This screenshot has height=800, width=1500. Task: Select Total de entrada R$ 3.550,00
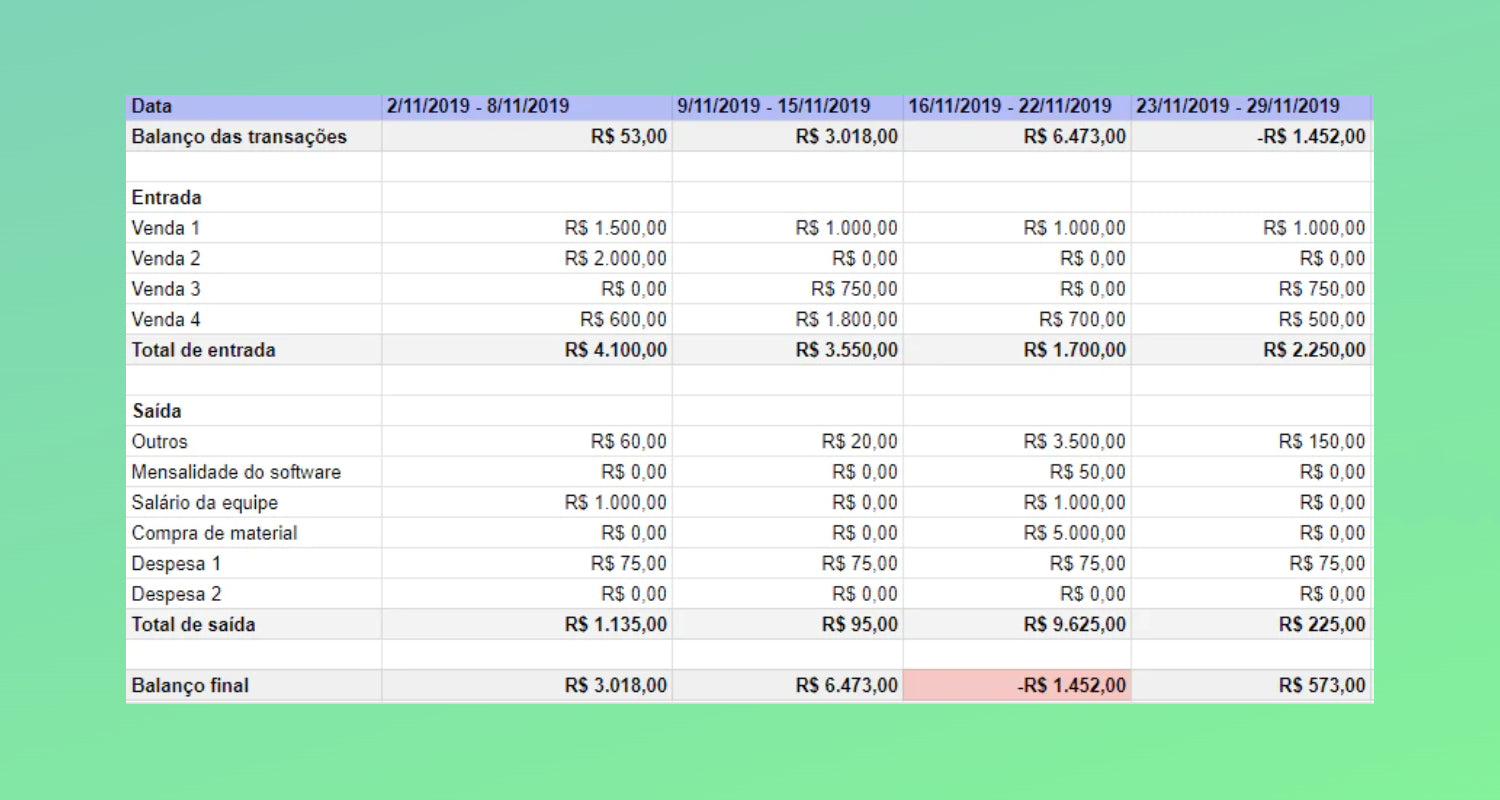[x=788, y=350]
